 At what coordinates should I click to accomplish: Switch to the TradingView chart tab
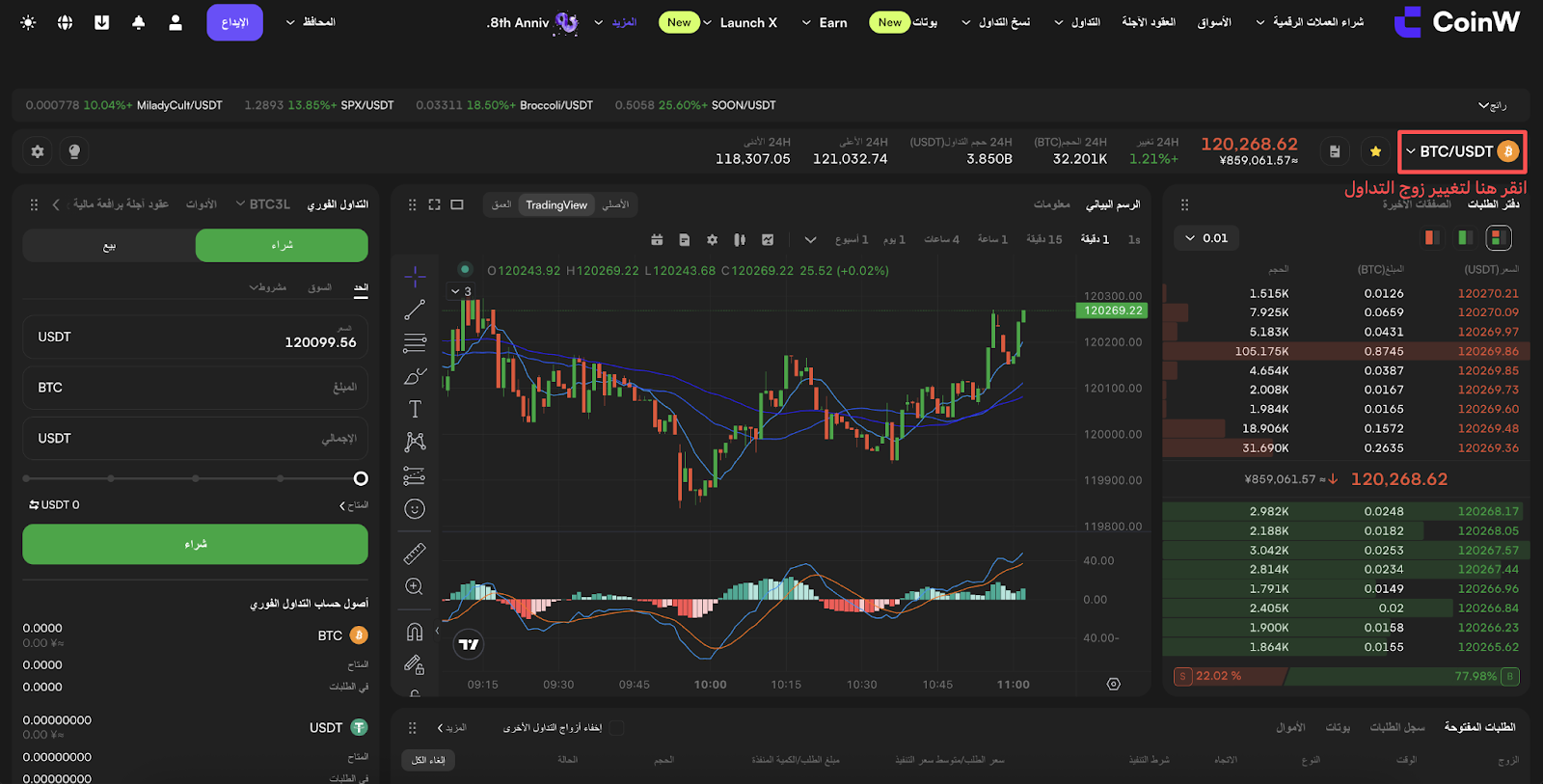(x=556, y=204)
